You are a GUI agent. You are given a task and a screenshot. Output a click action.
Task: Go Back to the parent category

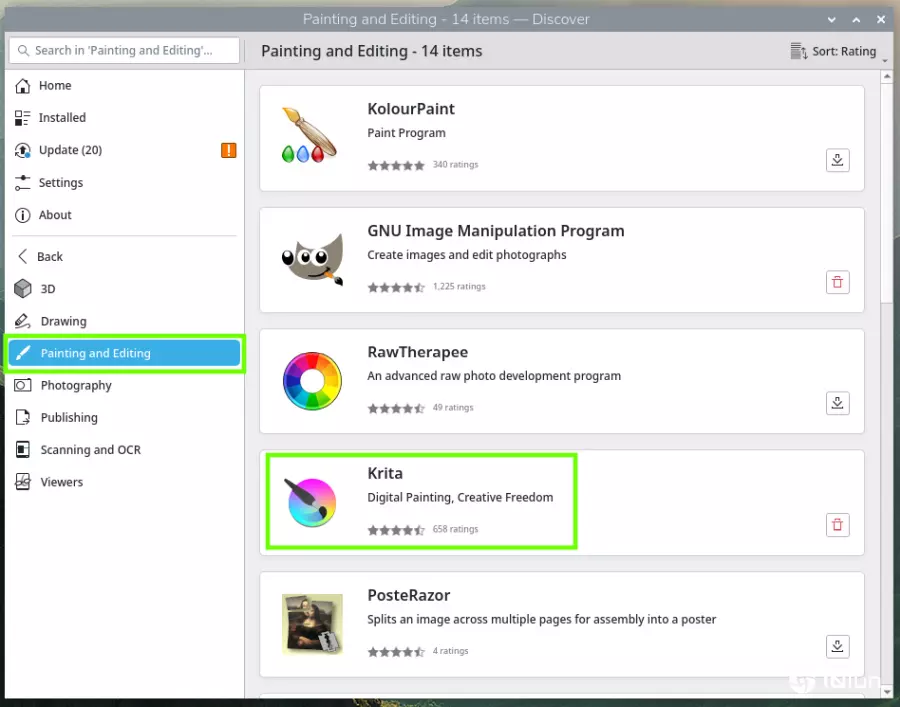pyautogui.click(x=50, y=257)
